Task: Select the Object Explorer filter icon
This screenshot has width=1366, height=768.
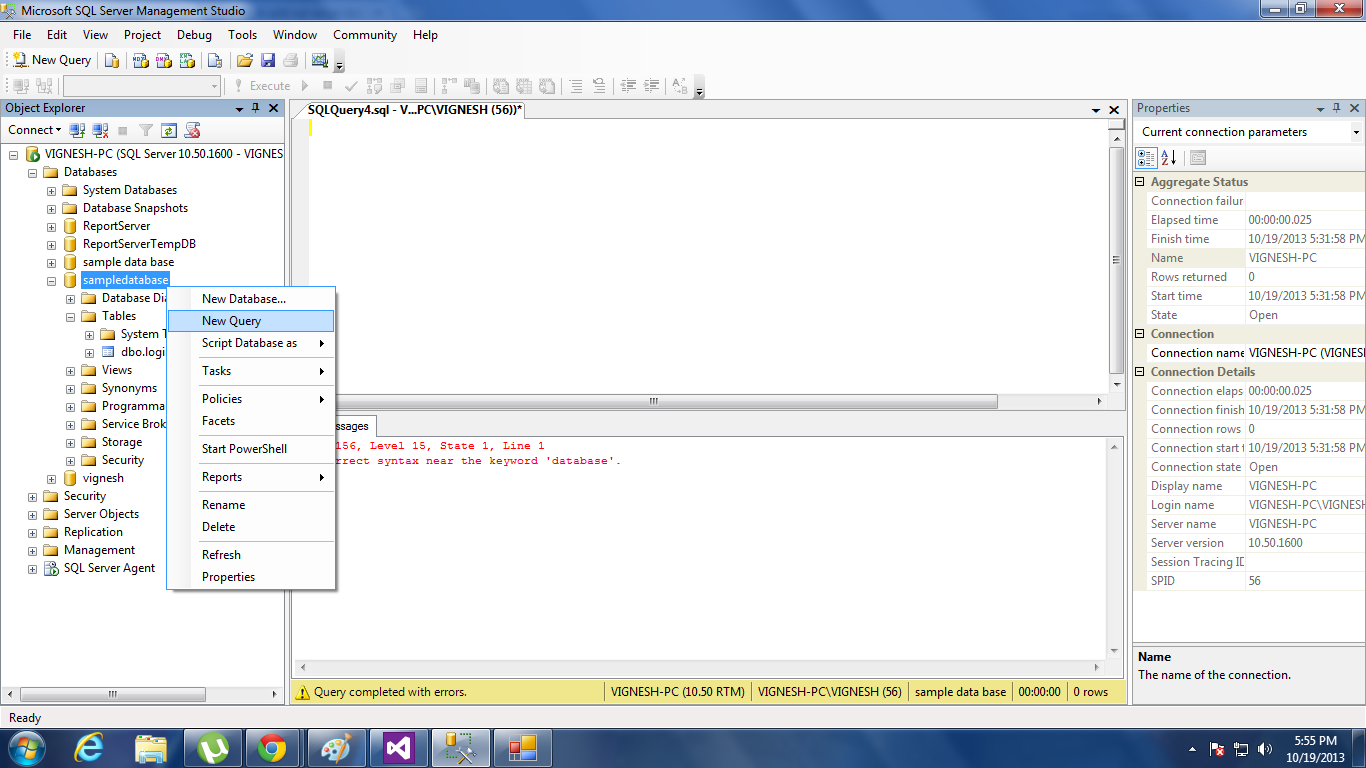Action: [145, 130]
